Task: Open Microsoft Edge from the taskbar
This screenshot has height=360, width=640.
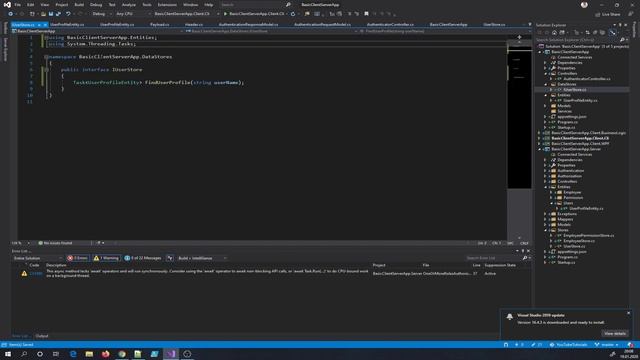Action: pos(73,354)
